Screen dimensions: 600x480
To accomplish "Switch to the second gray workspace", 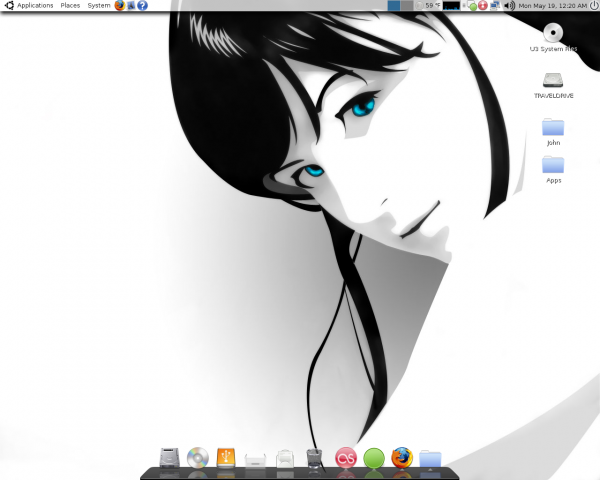I will coord(407,5).
